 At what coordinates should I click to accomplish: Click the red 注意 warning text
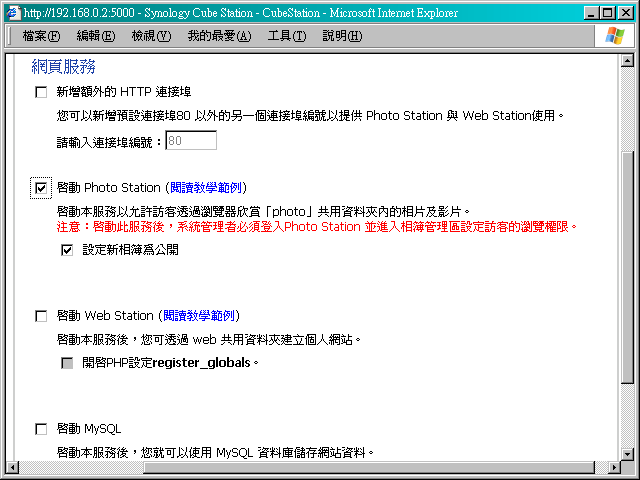317,227
